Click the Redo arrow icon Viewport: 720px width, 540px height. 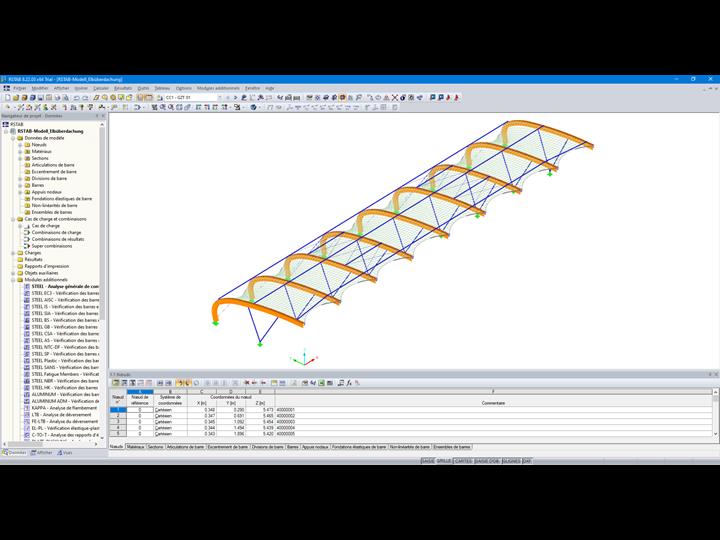point(85,97)
